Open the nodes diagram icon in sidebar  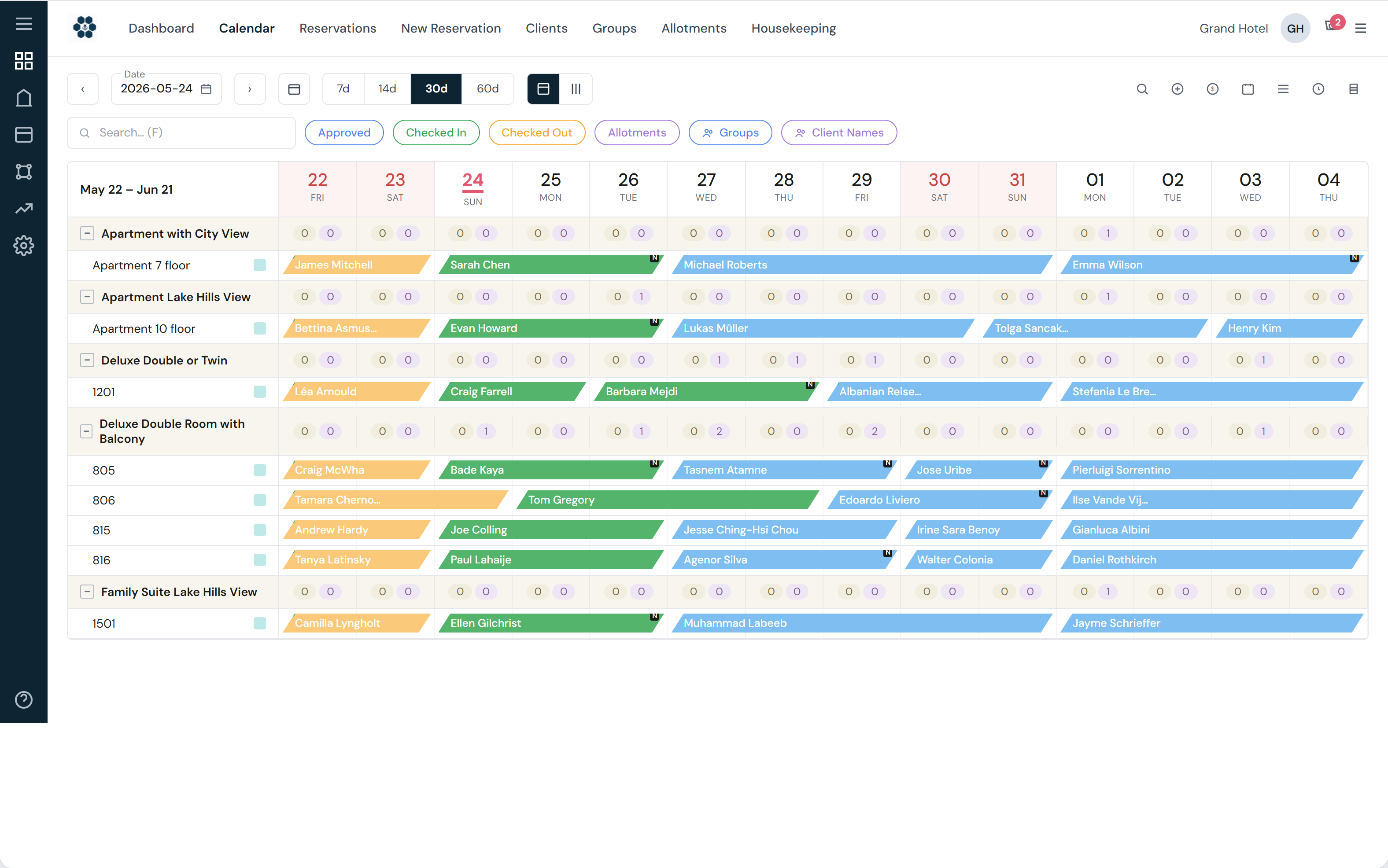(x=23, y=172)
